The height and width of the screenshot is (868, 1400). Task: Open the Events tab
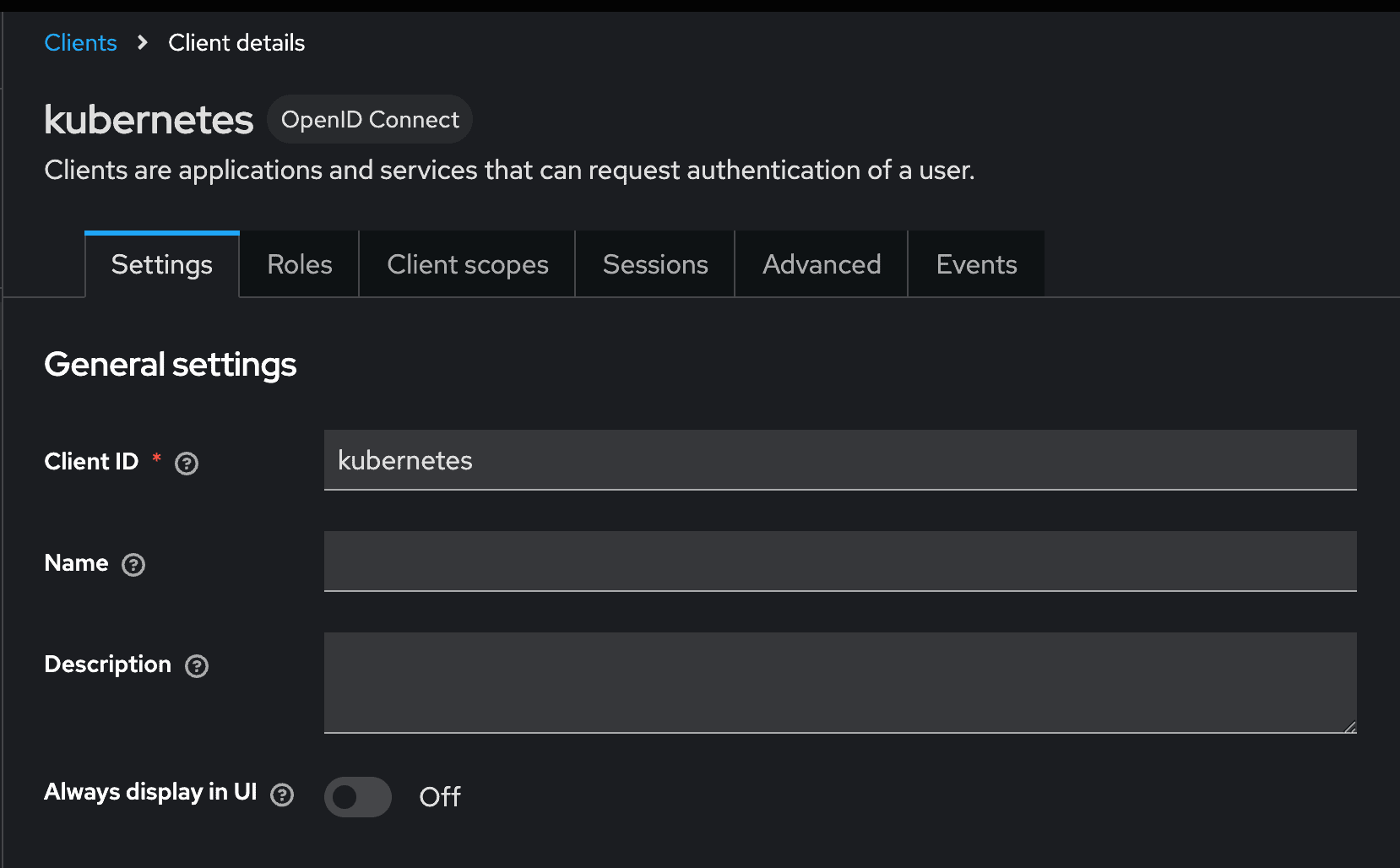pos(977,264)
